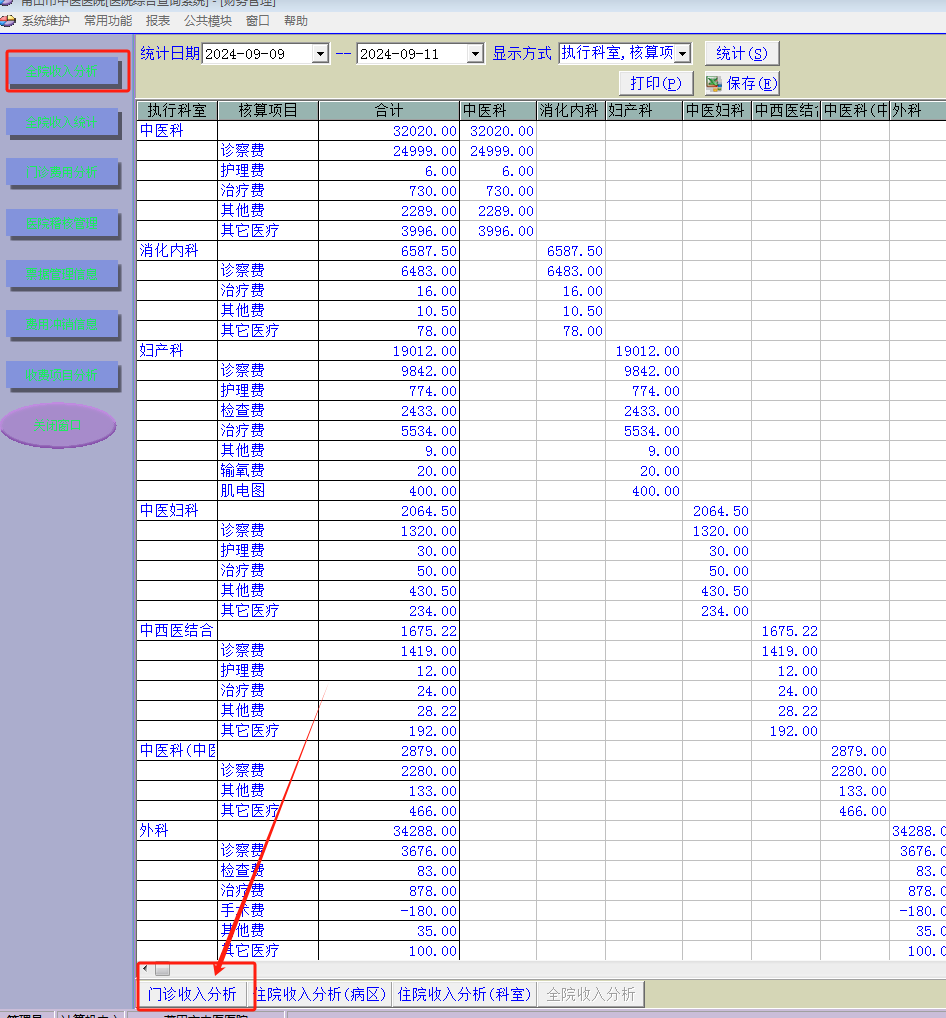Select the 外科 department row cell
Screen dimensions: 946x1018
[177, 830]
